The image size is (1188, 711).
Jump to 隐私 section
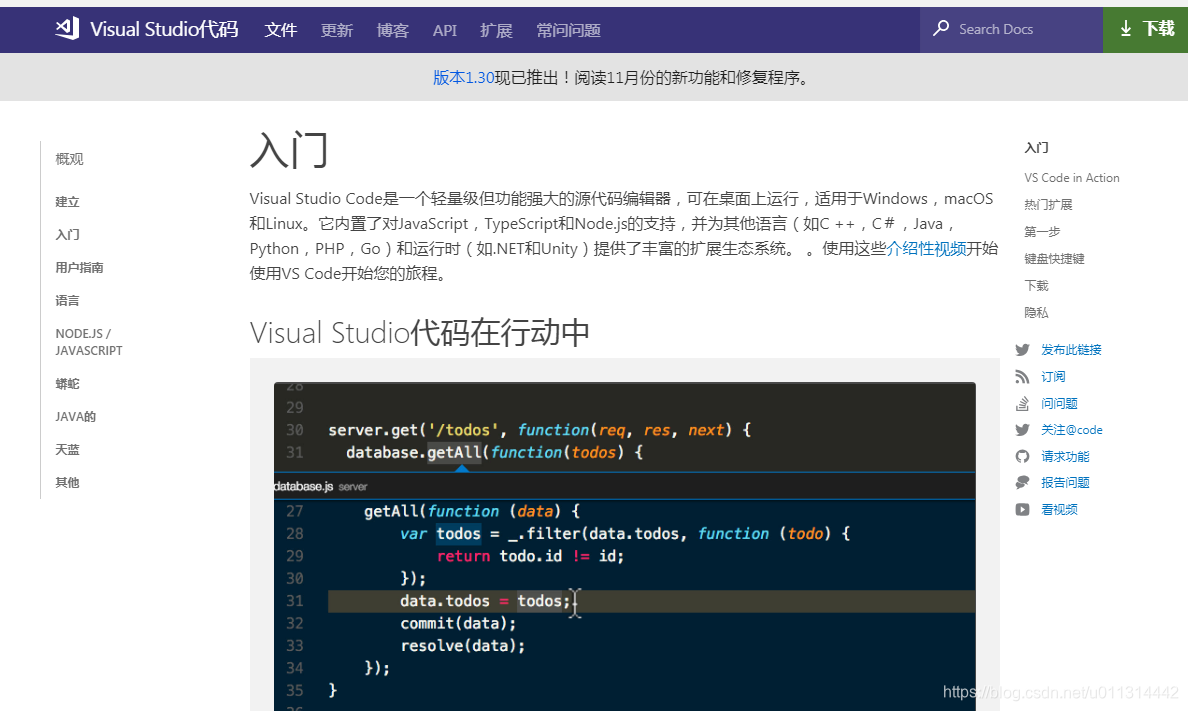tap(1036, 312)
